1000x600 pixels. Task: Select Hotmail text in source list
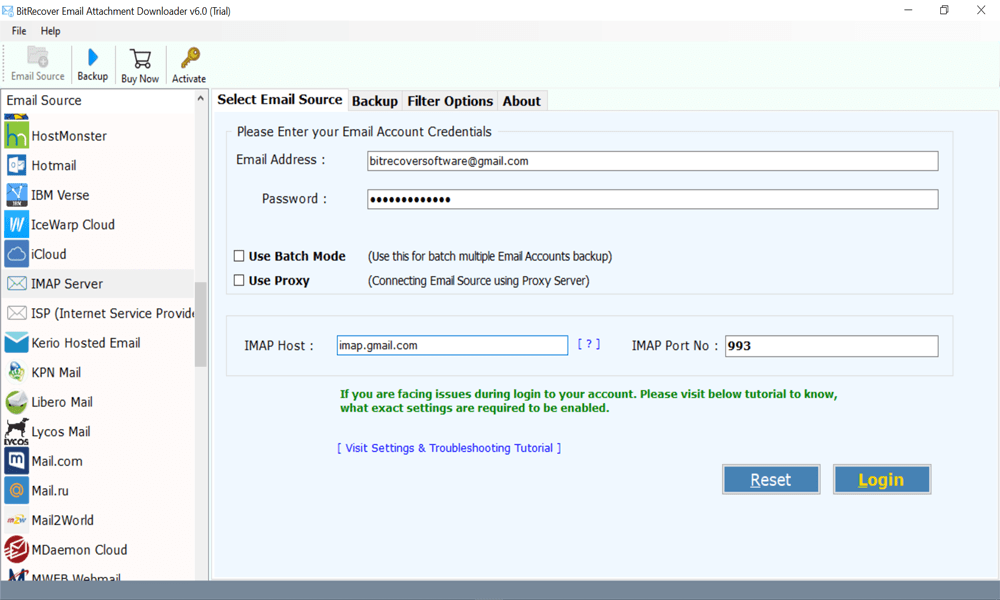coord(54,165)
